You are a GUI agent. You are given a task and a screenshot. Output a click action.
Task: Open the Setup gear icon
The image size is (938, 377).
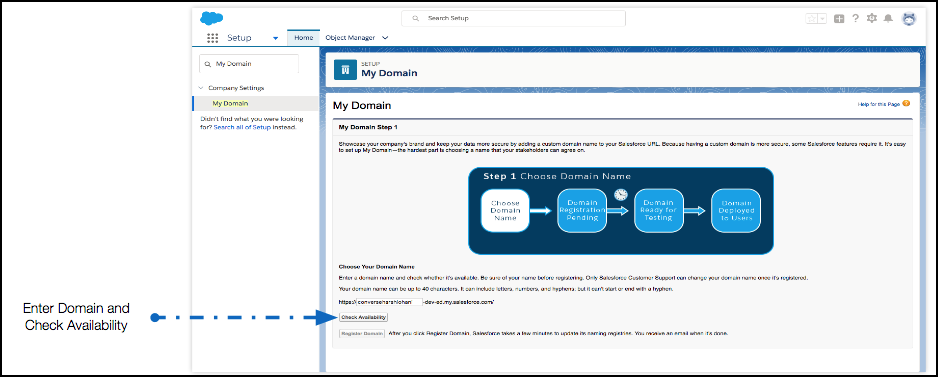tap(872, 18)
